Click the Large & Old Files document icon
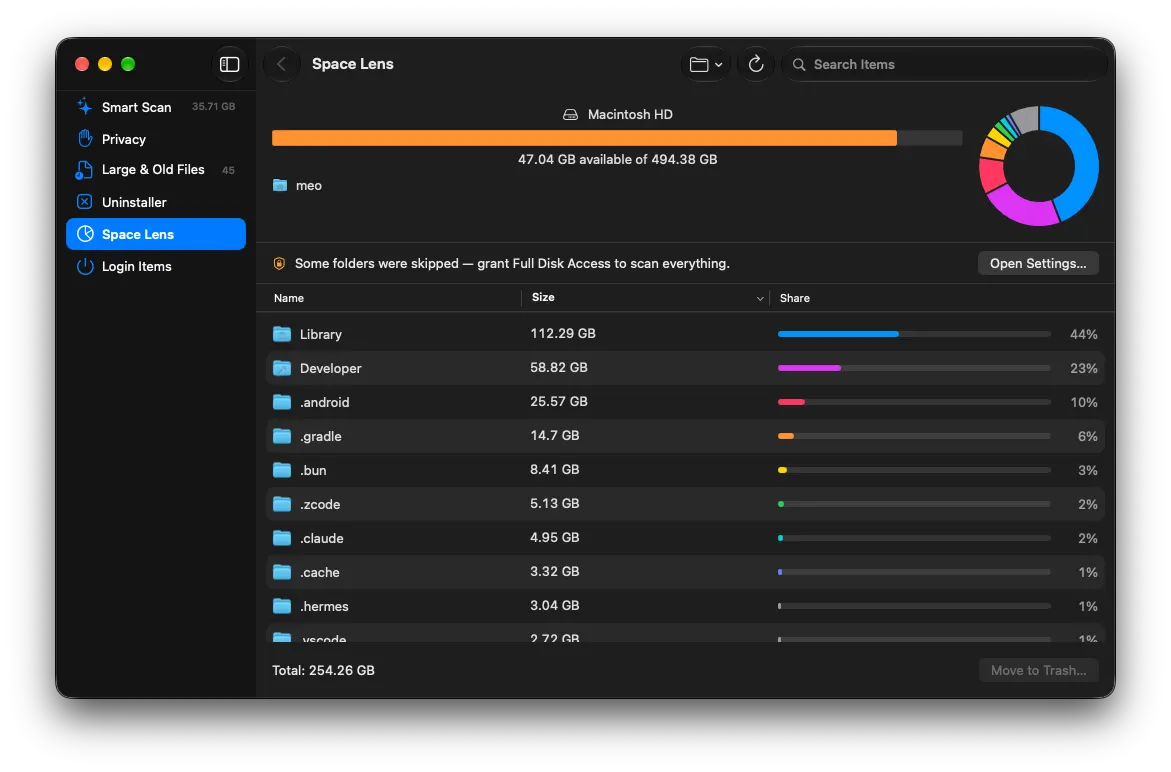The height and width of the screenshot is (772, 1171). [x=84, y=170]
